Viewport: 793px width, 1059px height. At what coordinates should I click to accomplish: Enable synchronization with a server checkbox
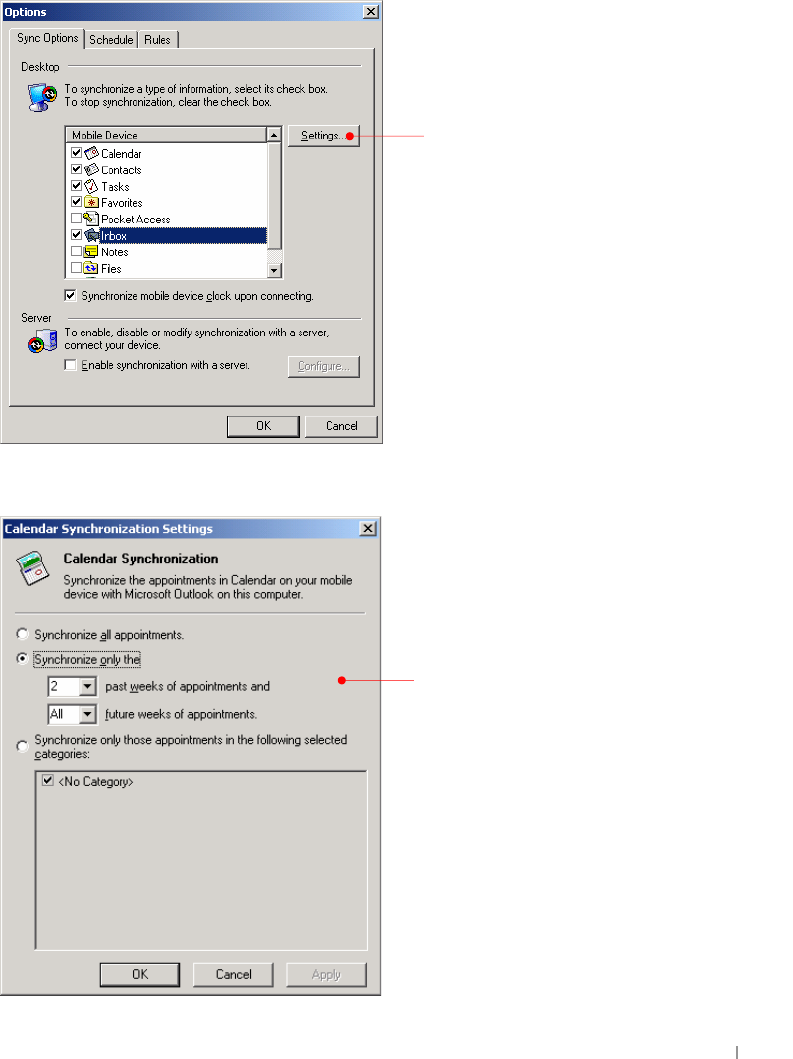click(x=70, y=365)
